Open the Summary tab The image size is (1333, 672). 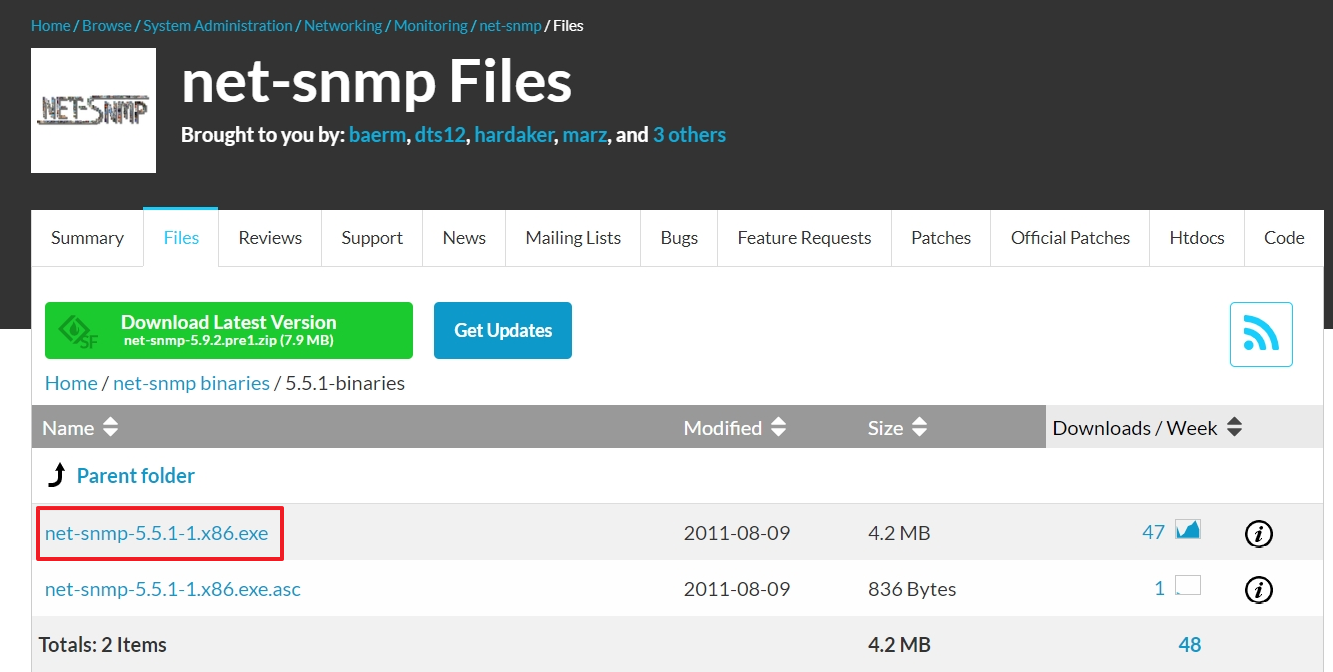pos(87,238)
